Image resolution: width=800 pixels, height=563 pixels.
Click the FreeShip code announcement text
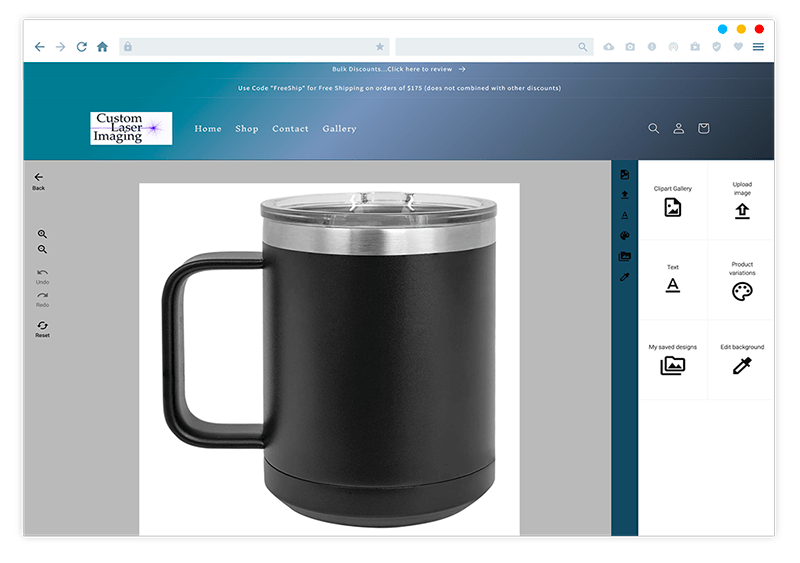tap(399, 88)
